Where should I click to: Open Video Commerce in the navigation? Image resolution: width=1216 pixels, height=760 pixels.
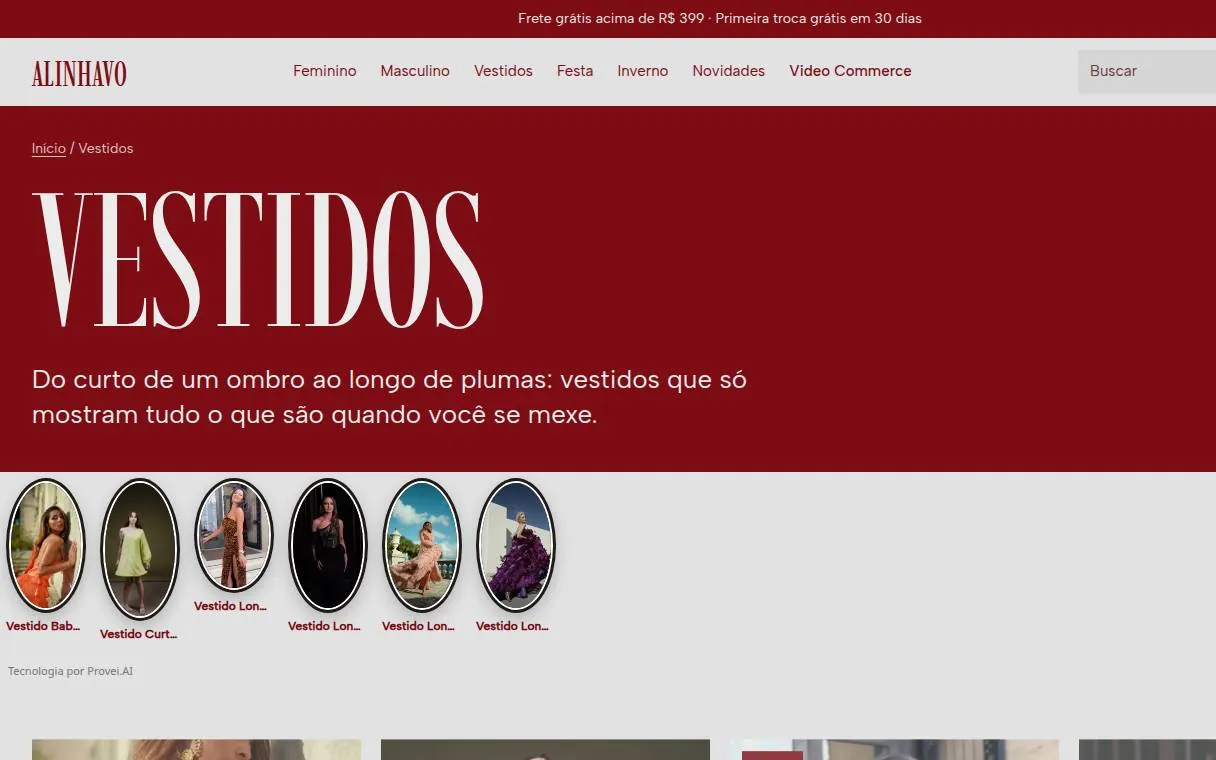pyautogui.click(x=850, y=71)
